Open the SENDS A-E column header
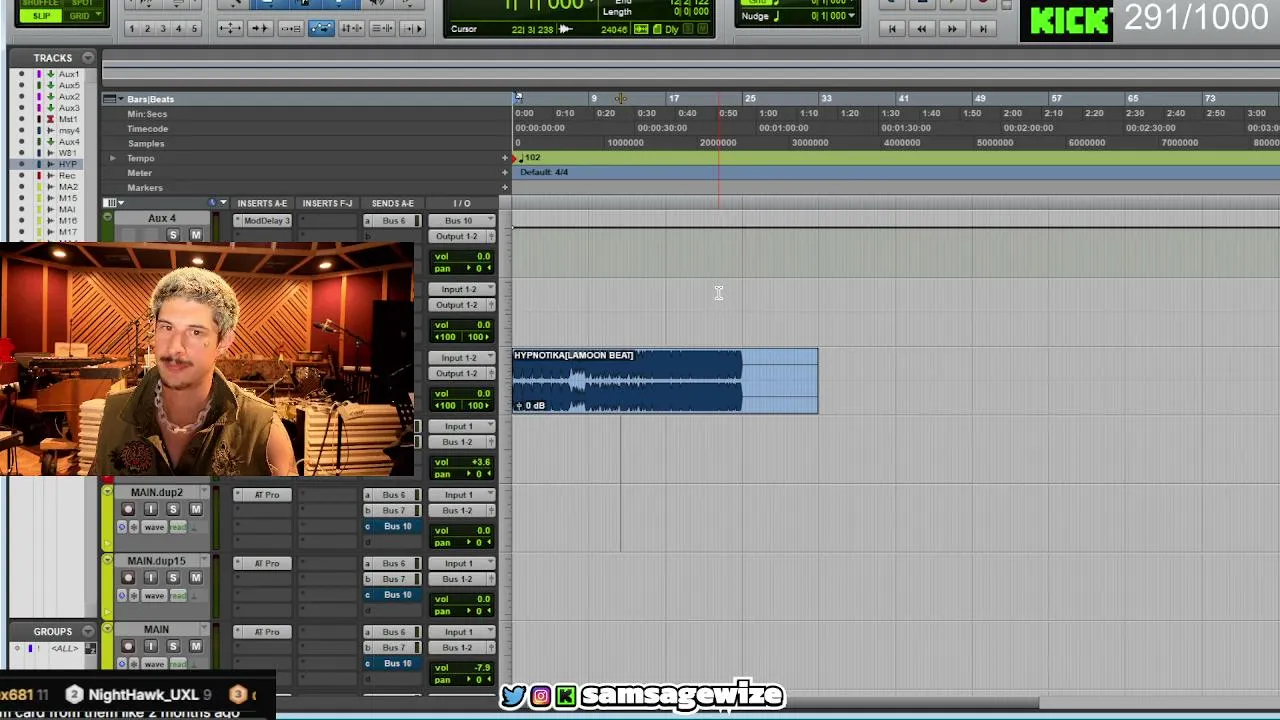The image size is (1280, 720). coord(392,203)
